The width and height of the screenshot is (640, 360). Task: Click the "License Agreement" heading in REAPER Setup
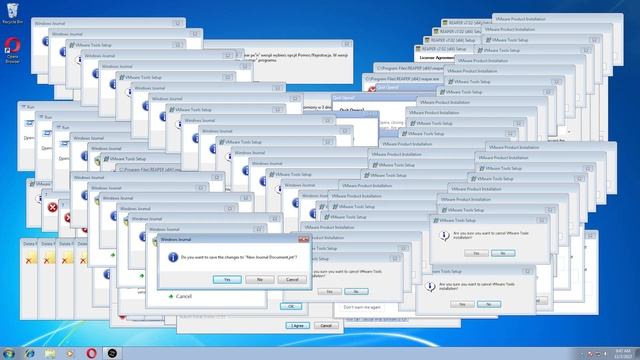[x=437, y=58]
